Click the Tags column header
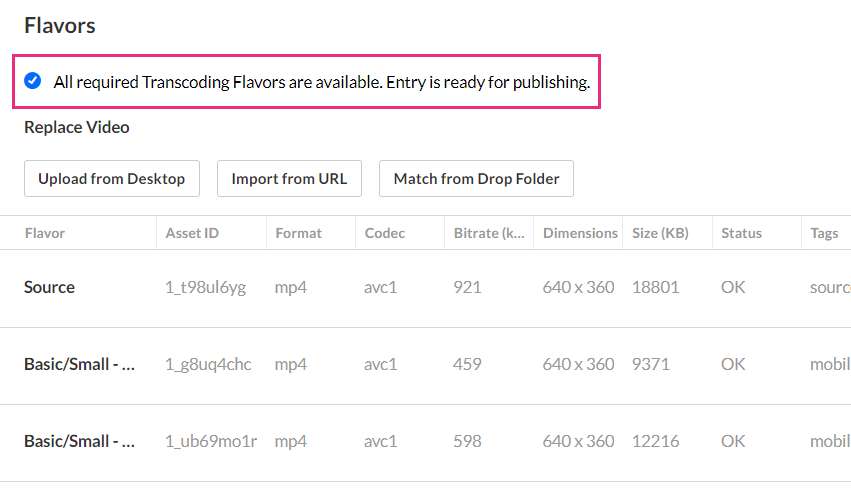The height and width of the screenshot is (491, 851). [x=824, y=233]
